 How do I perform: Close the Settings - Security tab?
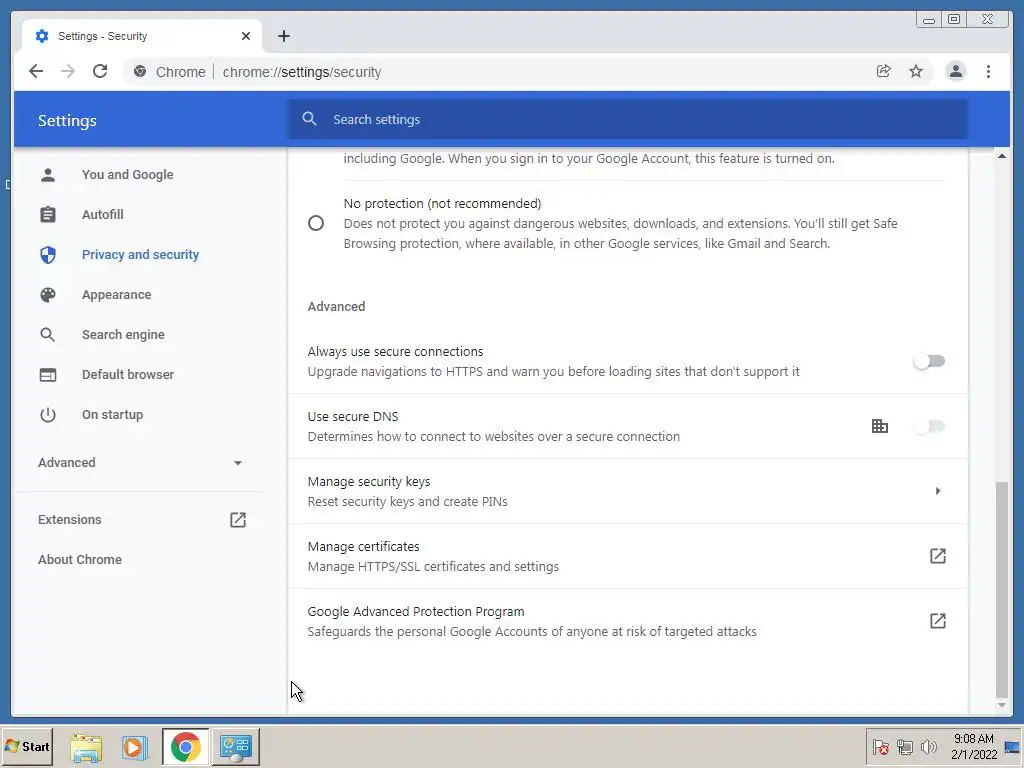tap(246, 36)
